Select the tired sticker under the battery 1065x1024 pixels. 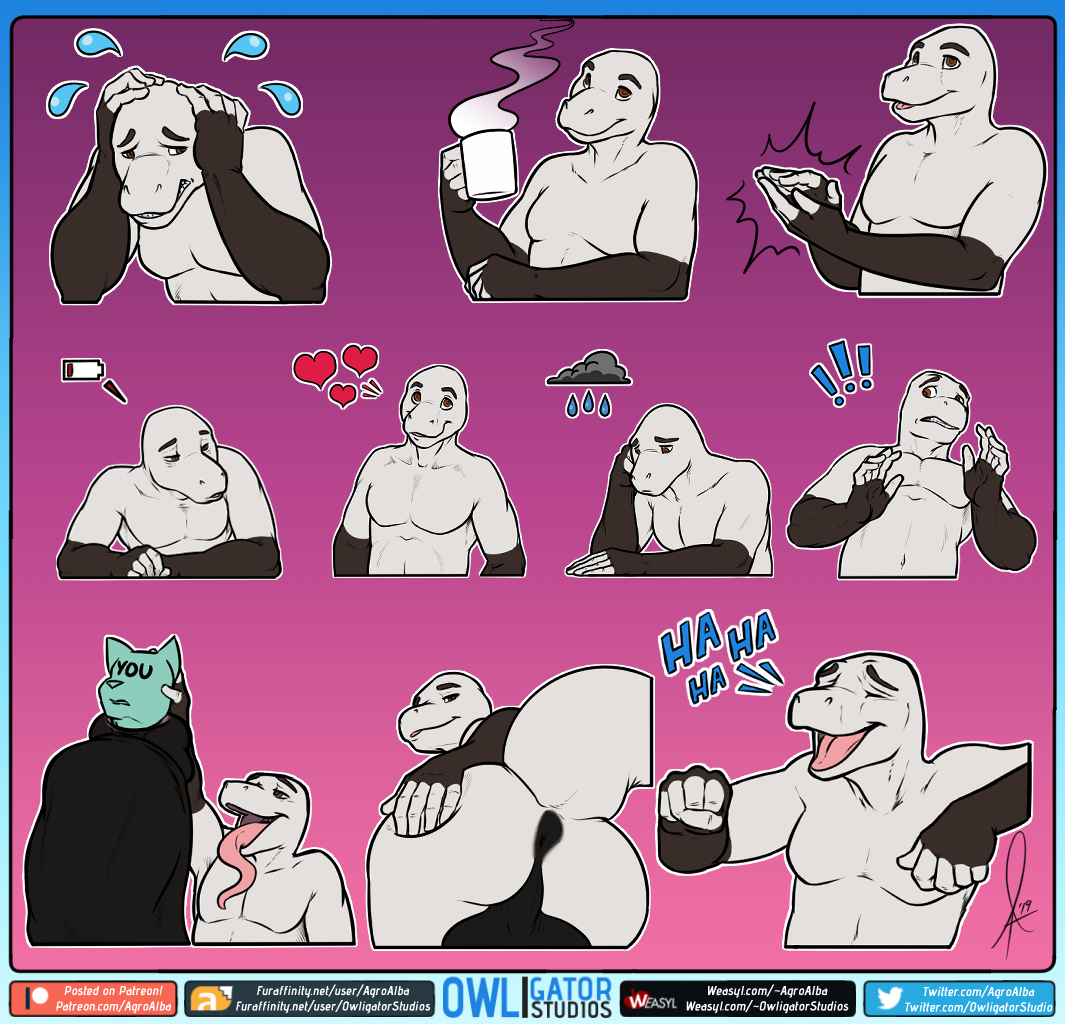pos(169,492)
